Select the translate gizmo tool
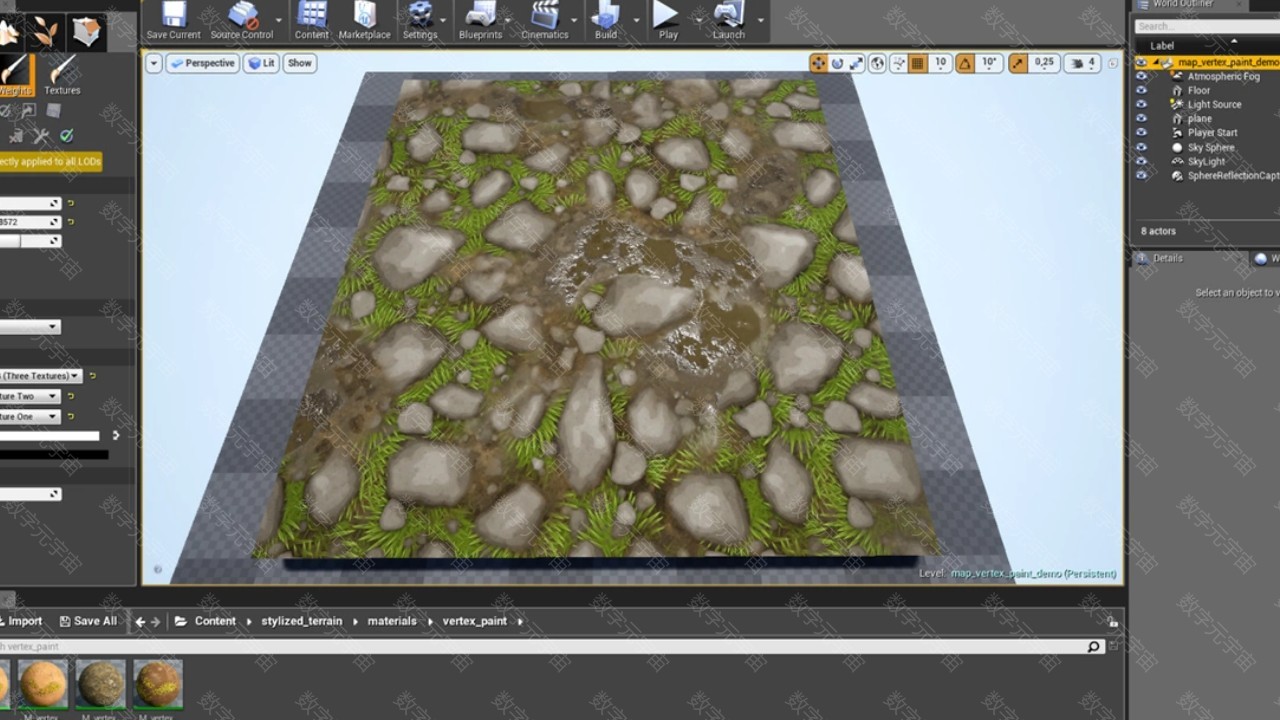This screenshot has width=1280, height=720. coord(819,63)
